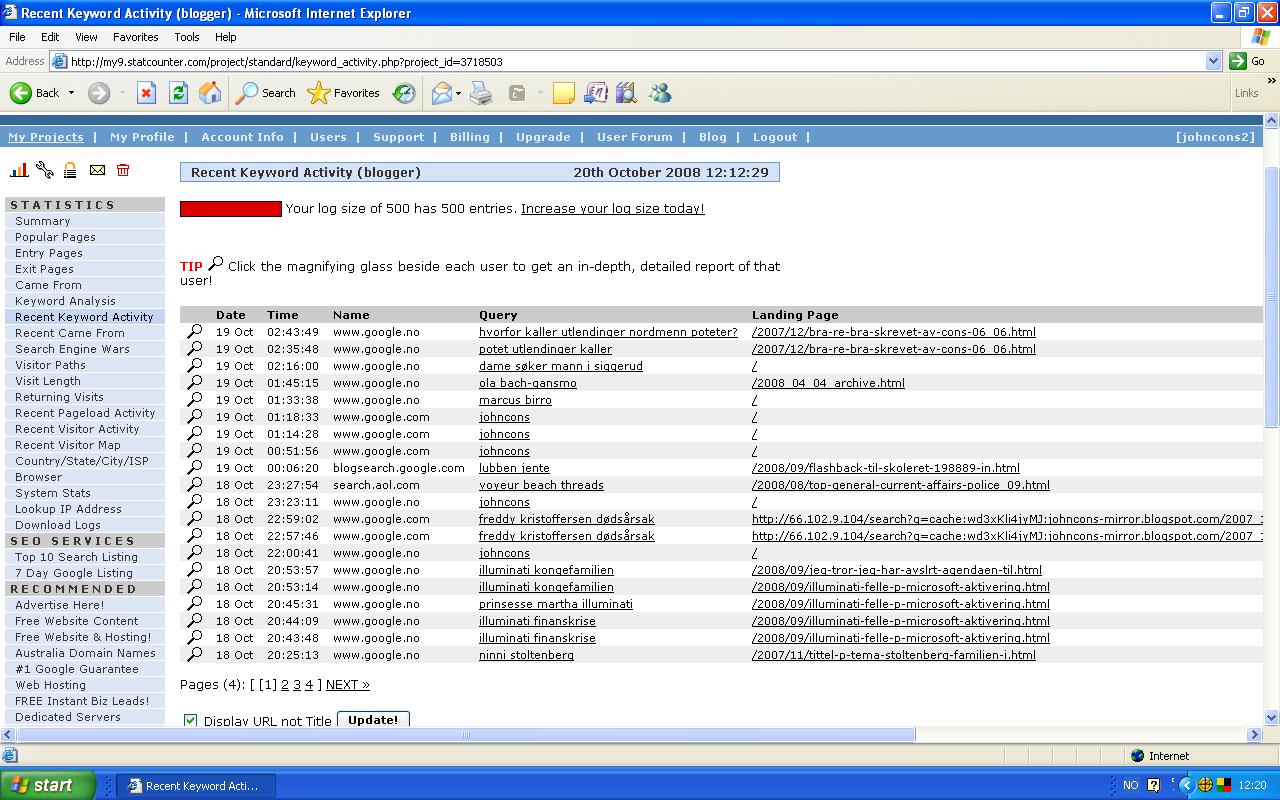Go to results page 3
The image size is (1280, 800).
coord(296,684)
